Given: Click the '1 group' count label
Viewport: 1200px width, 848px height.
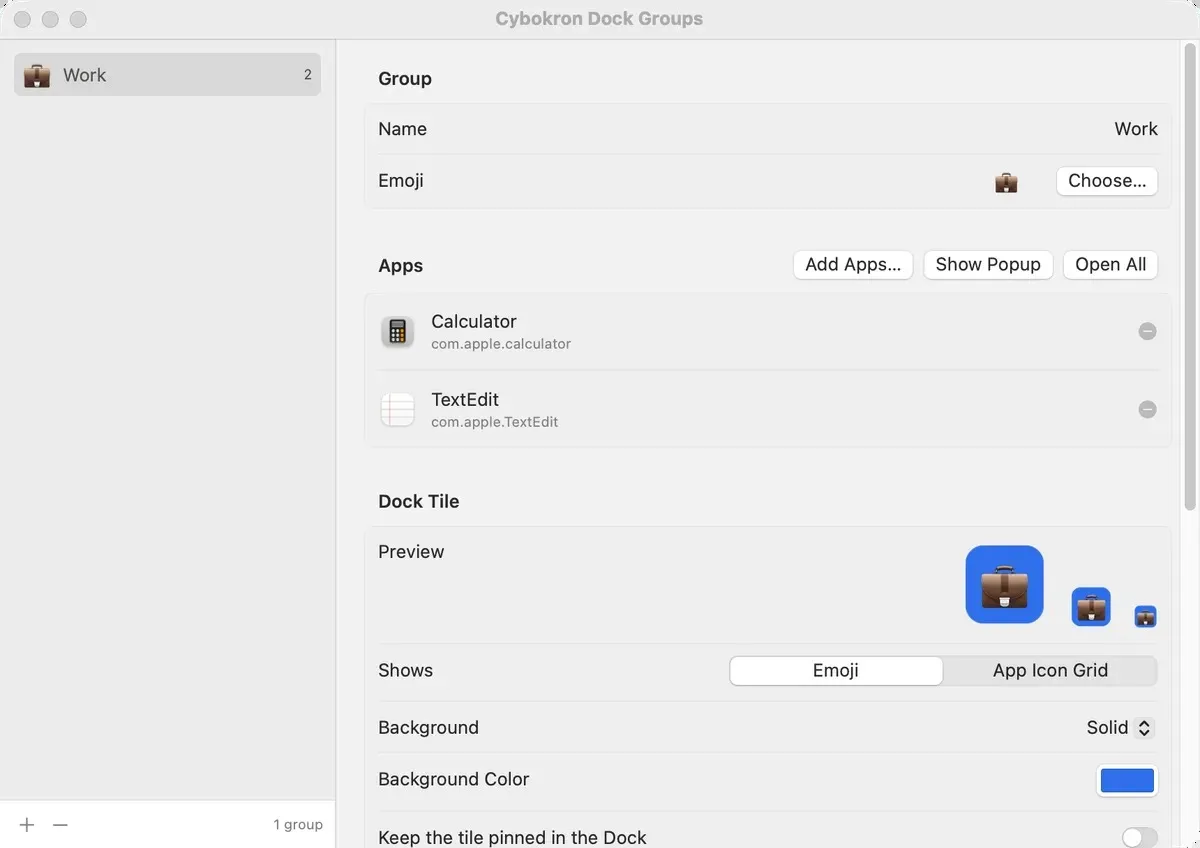Looking at the screenshot, I should [x=298, y=825].
